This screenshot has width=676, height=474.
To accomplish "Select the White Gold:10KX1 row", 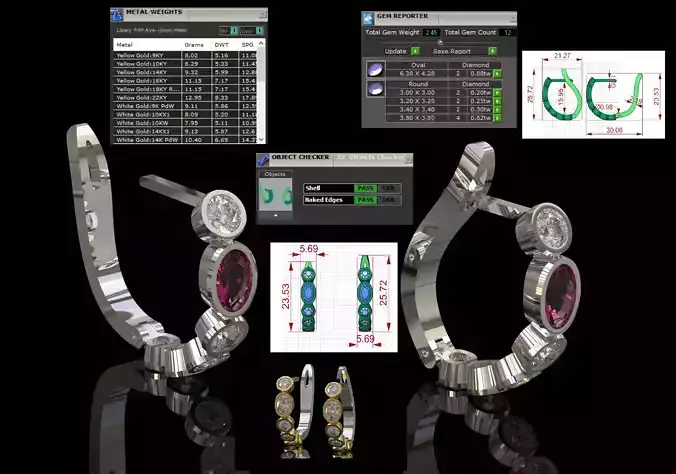I will pyautogui.click(x=185, y=115).
